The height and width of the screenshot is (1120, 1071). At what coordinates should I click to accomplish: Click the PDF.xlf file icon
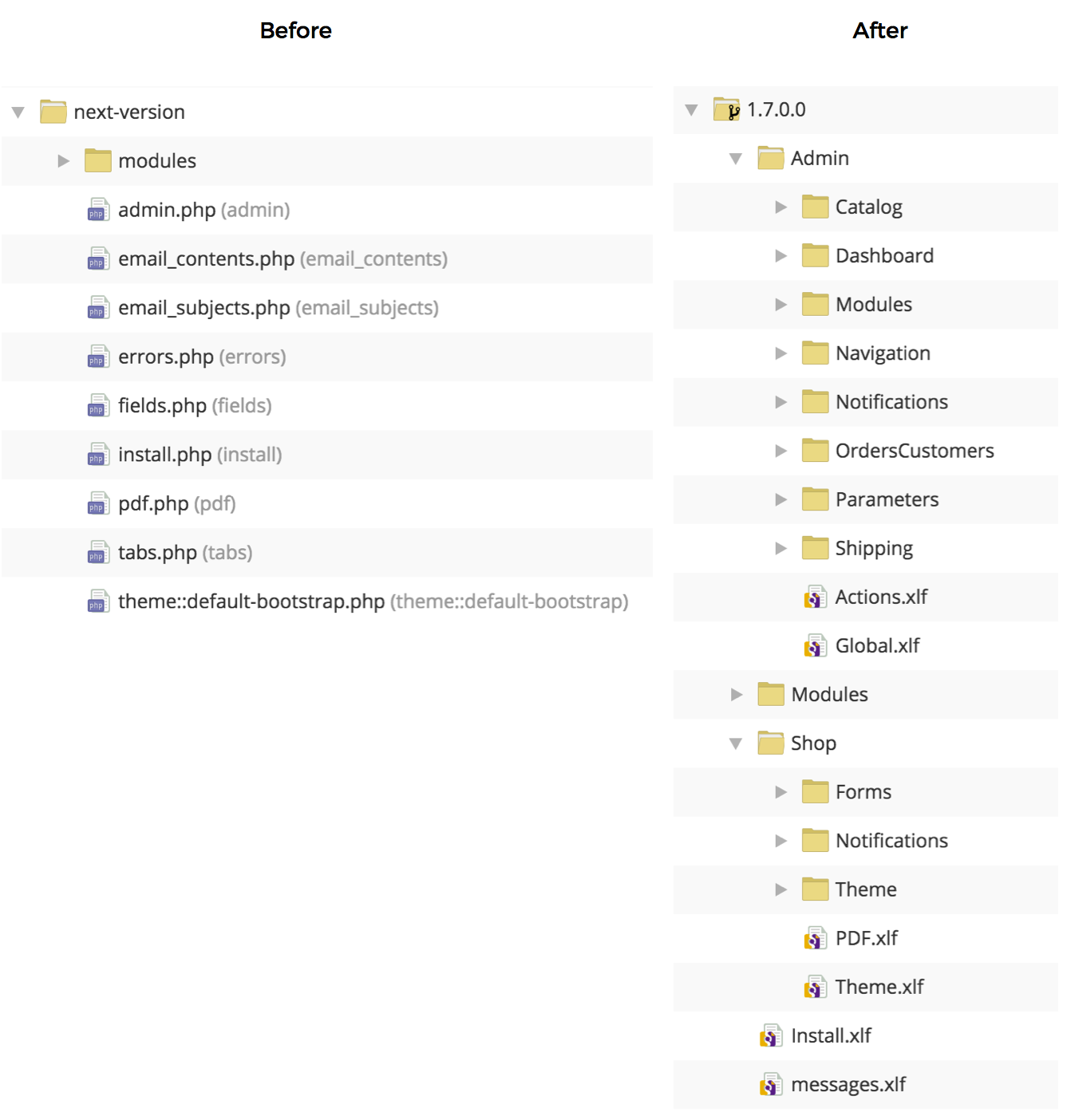[815, 938]
